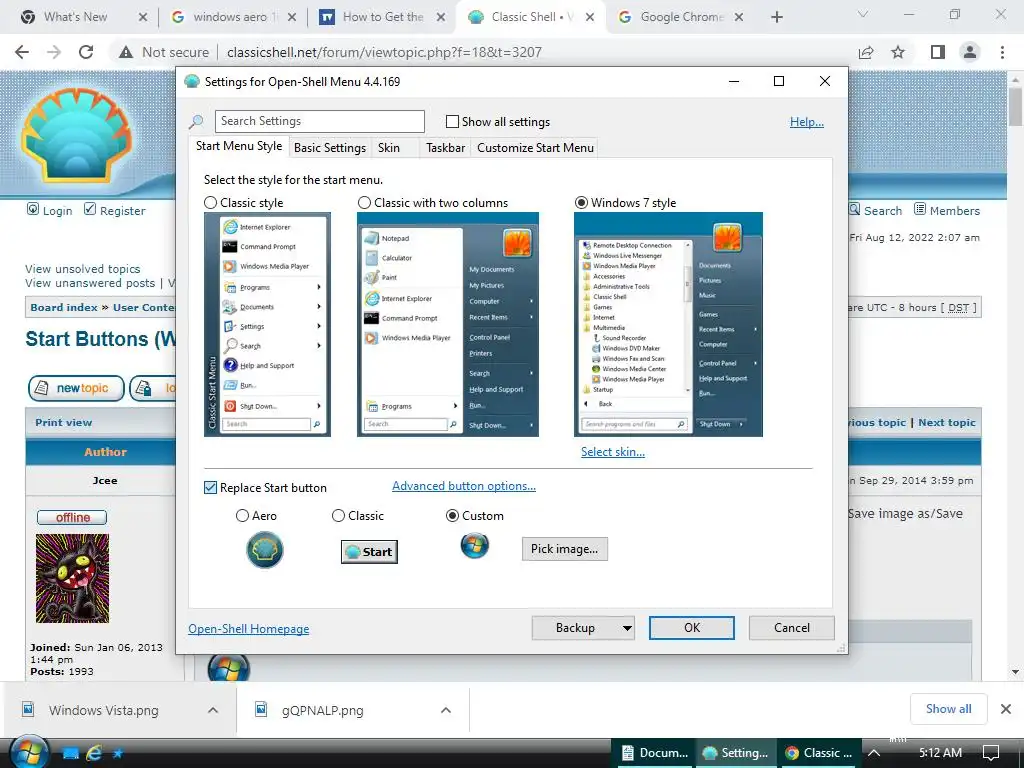Screen dimensions: 1024x768
Task: Click the magnifier icon beside Search Settings
Action: coord(196,121)
